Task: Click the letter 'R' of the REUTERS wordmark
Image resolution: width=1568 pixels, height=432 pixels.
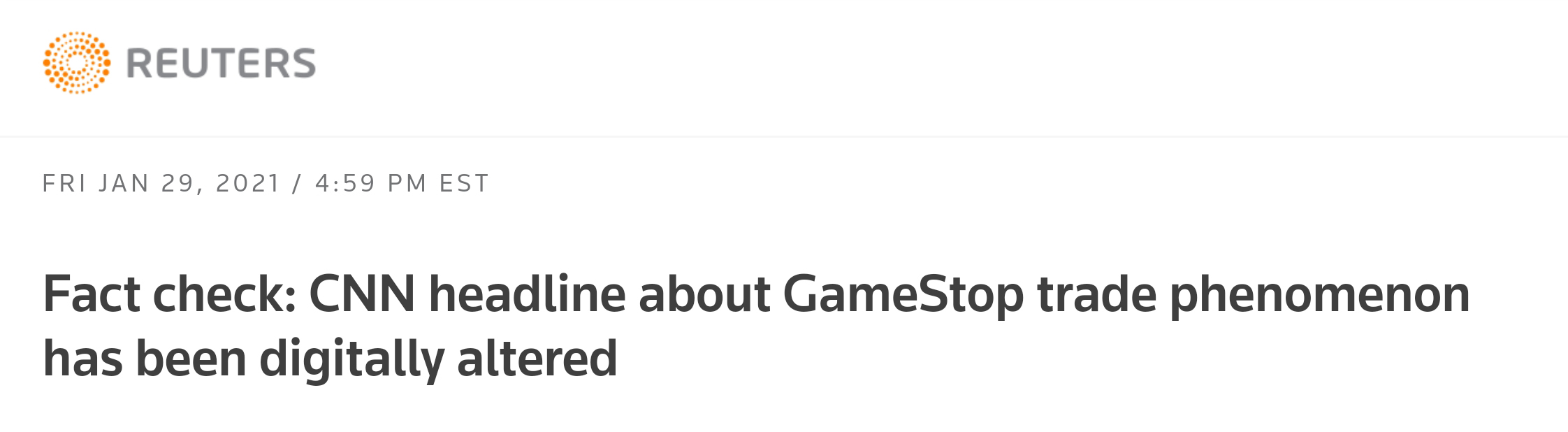Action: (138, 63)
